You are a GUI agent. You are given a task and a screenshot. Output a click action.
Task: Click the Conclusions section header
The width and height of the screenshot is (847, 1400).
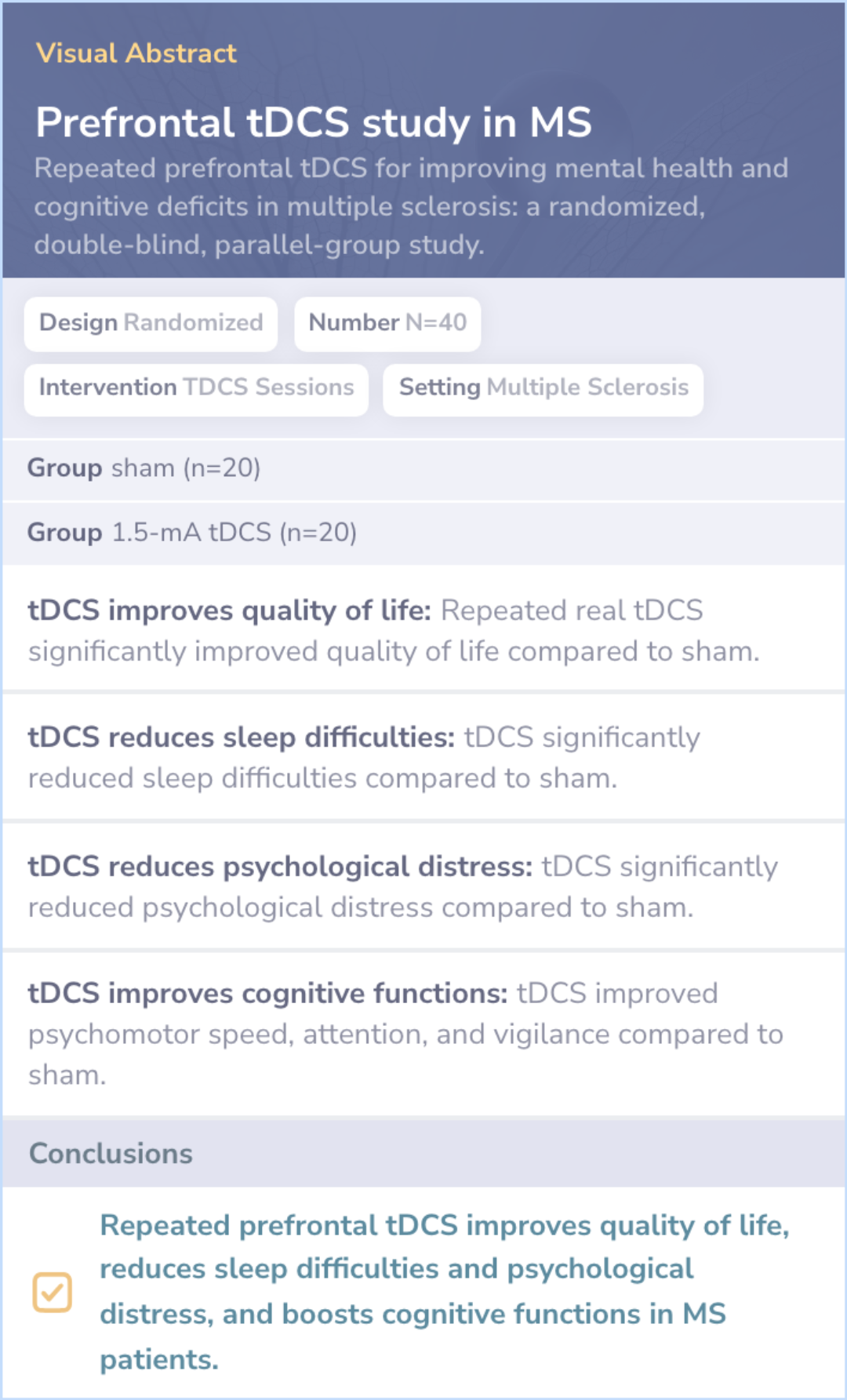[111, 1154]
